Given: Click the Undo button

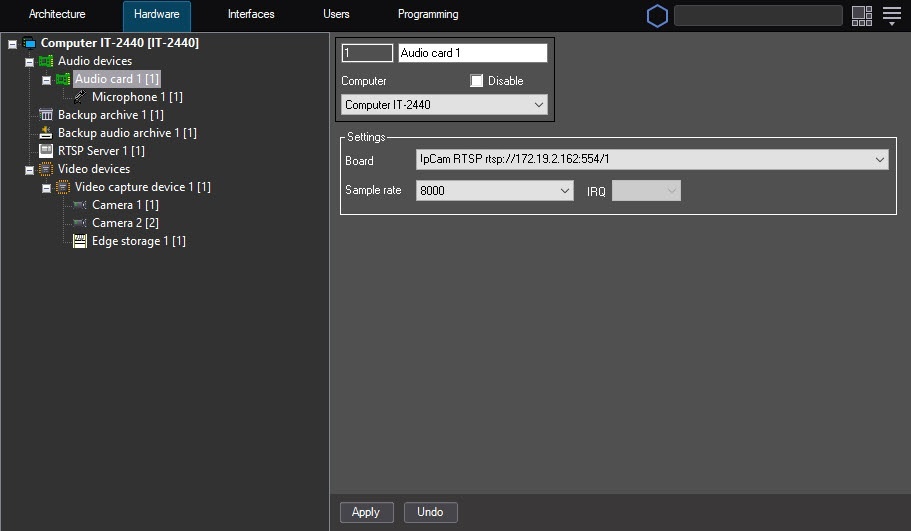Looking at the screenshot, I should tap(430, 512).
